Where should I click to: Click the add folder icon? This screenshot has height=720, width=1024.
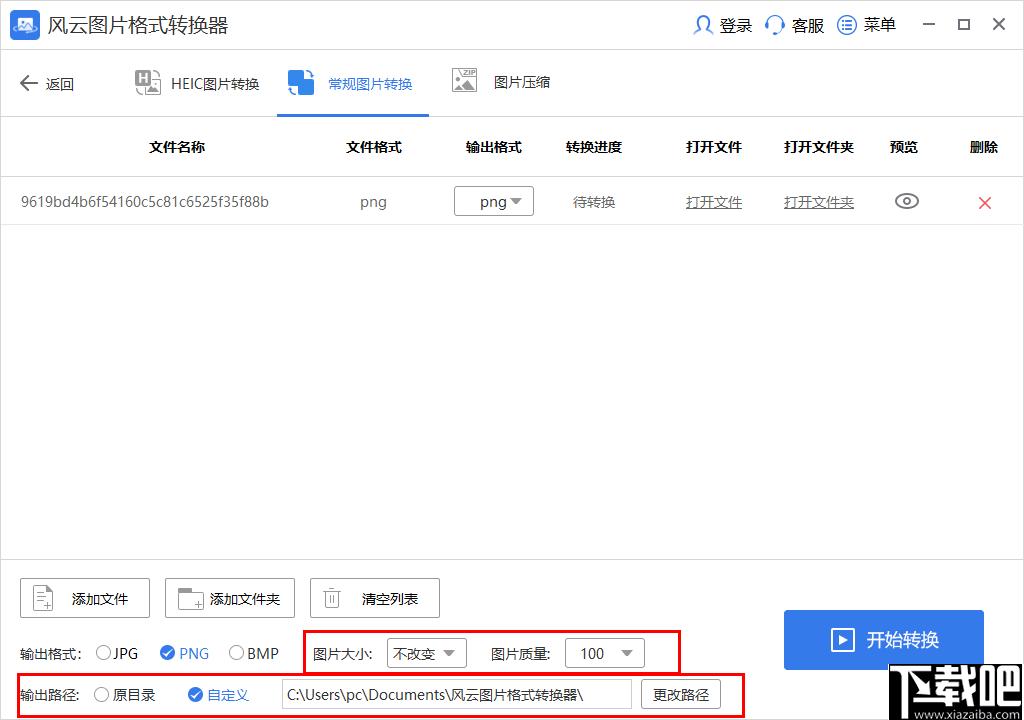(x=191, y=598)
